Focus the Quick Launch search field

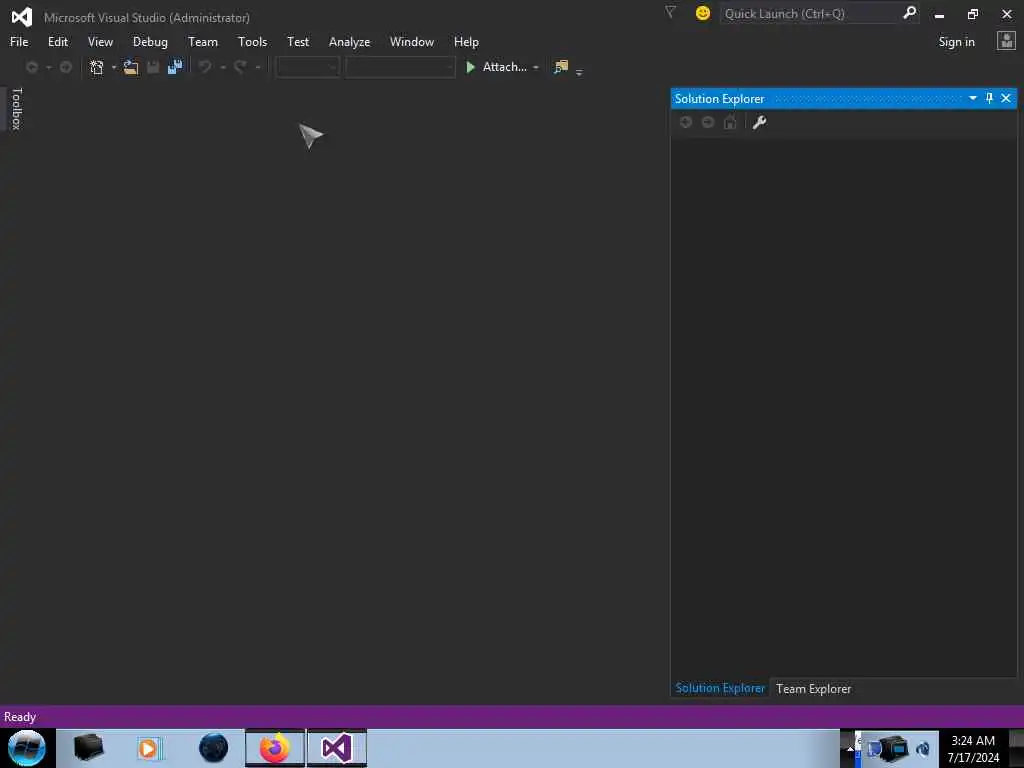point(810,14)
